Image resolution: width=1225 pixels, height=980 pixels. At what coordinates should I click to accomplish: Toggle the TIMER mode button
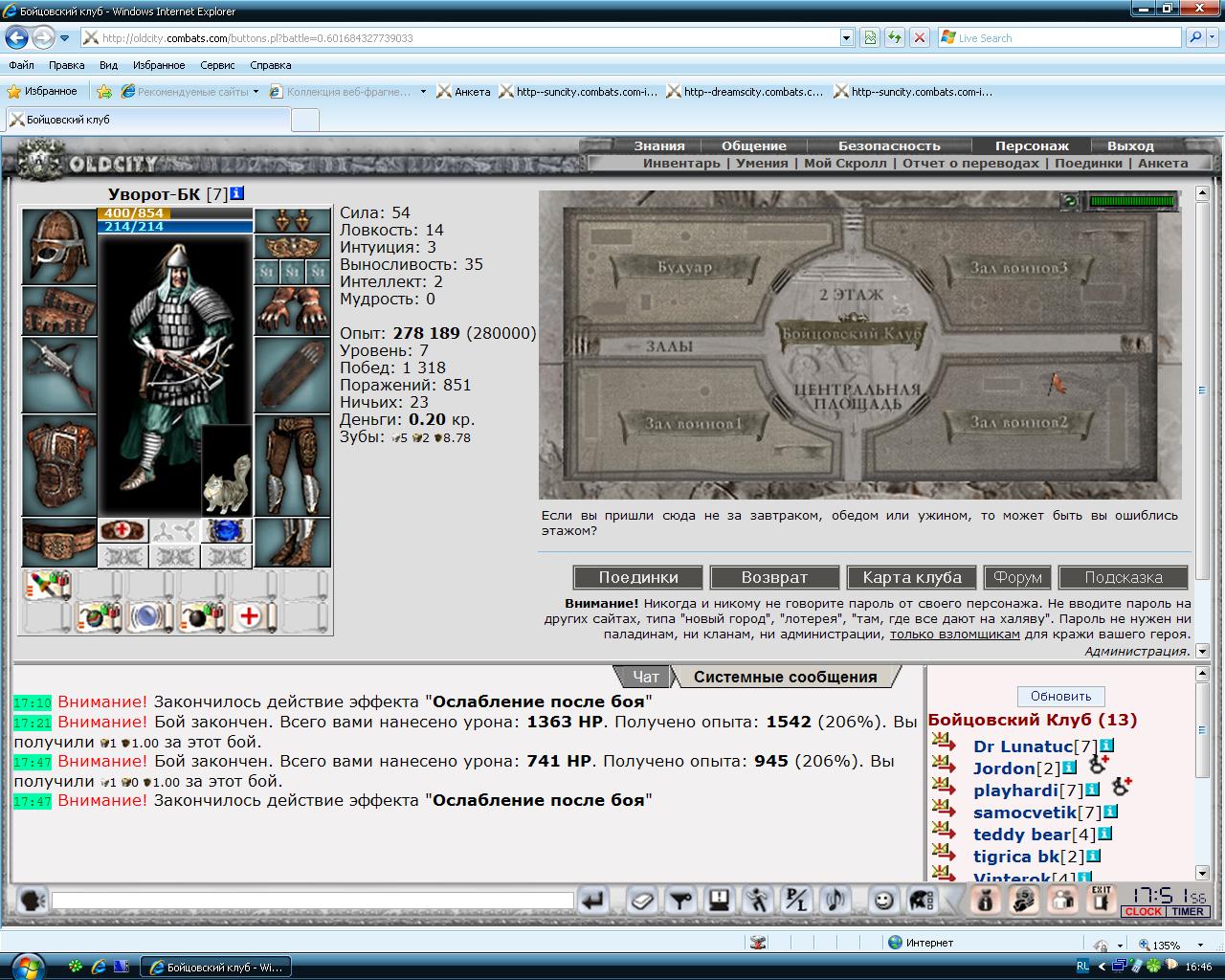pyautogui.click(x=1187, y=912)
